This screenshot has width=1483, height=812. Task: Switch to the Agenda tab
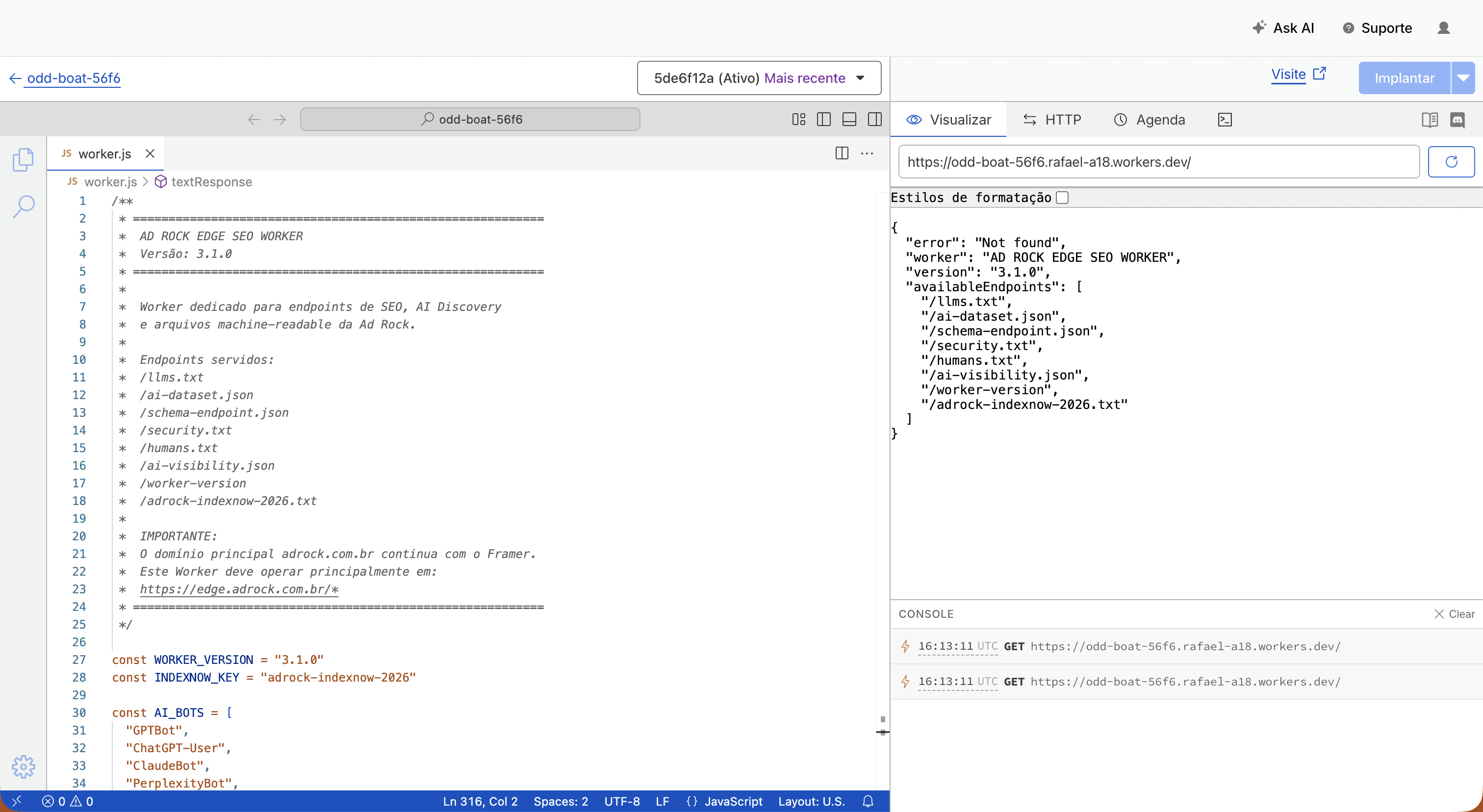[x=1149, y=120]
